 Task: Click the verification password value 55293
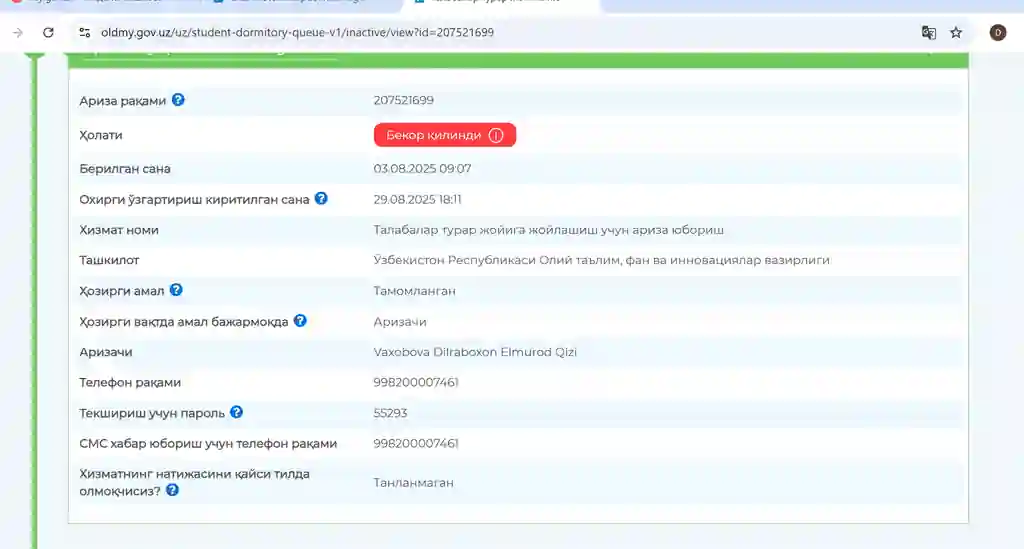click(x=390, y=413)
